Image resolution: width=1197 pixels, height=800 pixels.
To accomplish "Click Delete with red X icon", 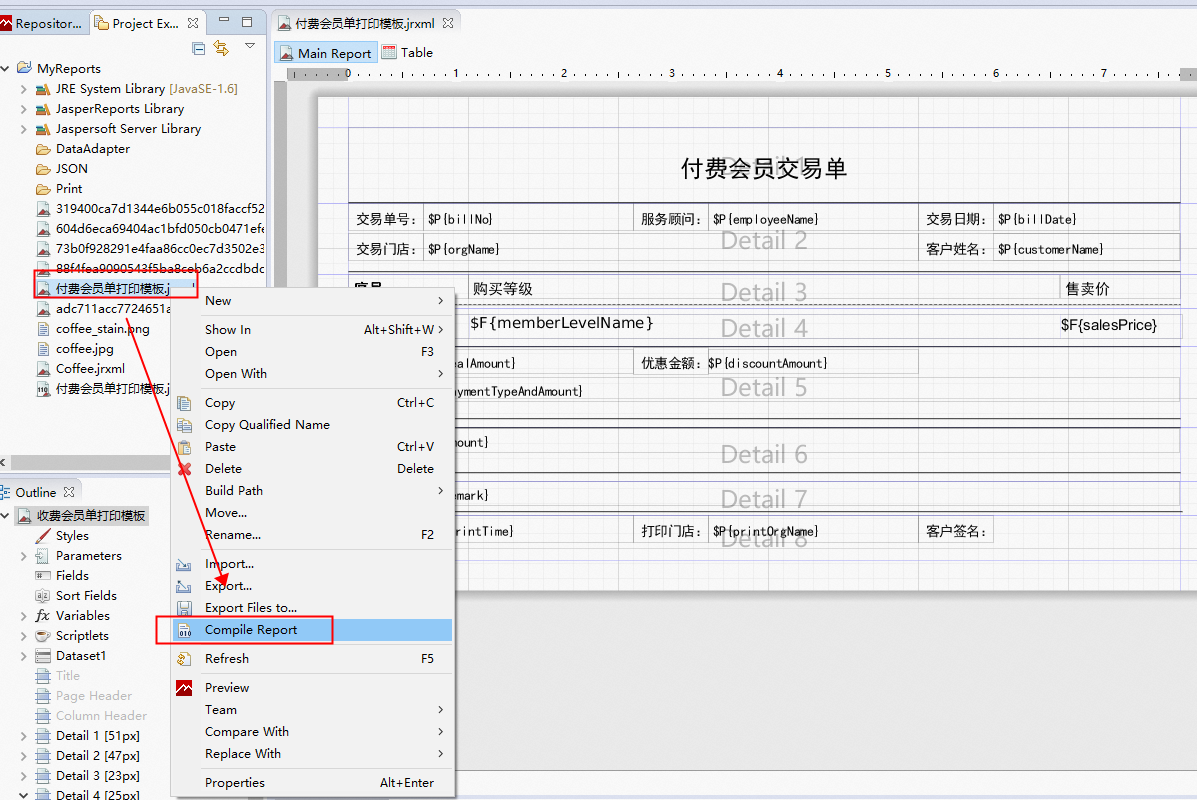I will [313, 469].
